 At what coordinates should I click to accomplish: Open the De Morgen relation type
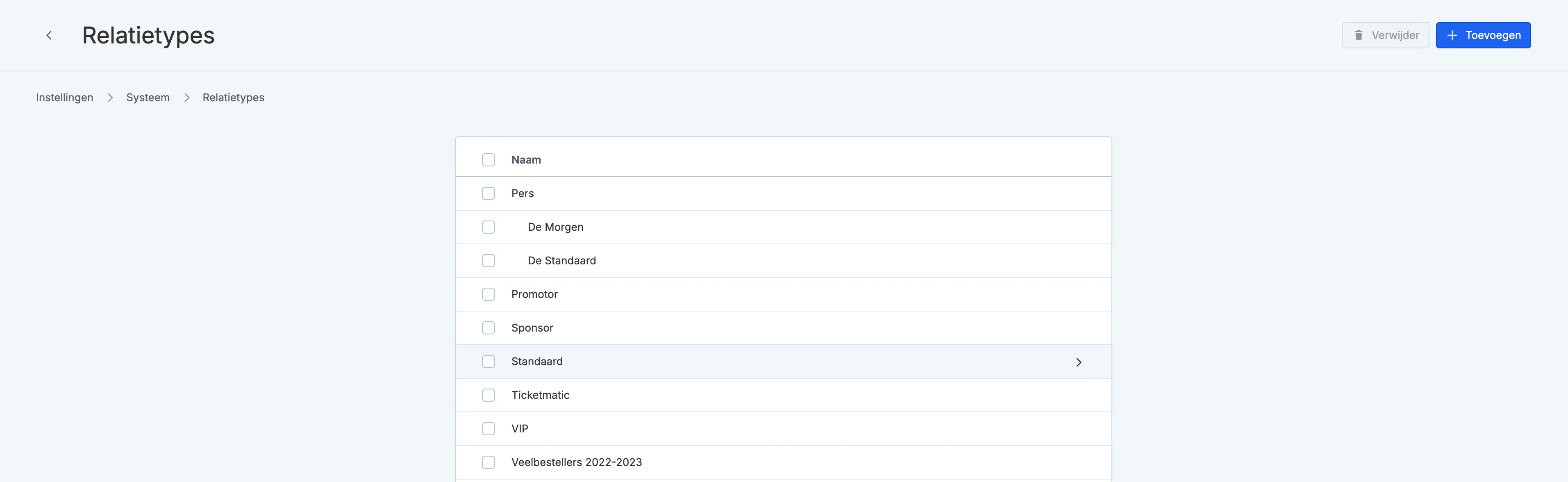pos(555,227)
